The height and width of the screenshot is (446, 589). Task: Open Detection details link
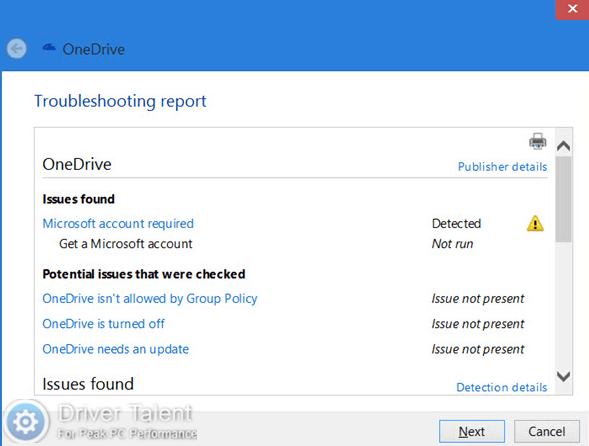pyautogui.click(x=501, y=387)
